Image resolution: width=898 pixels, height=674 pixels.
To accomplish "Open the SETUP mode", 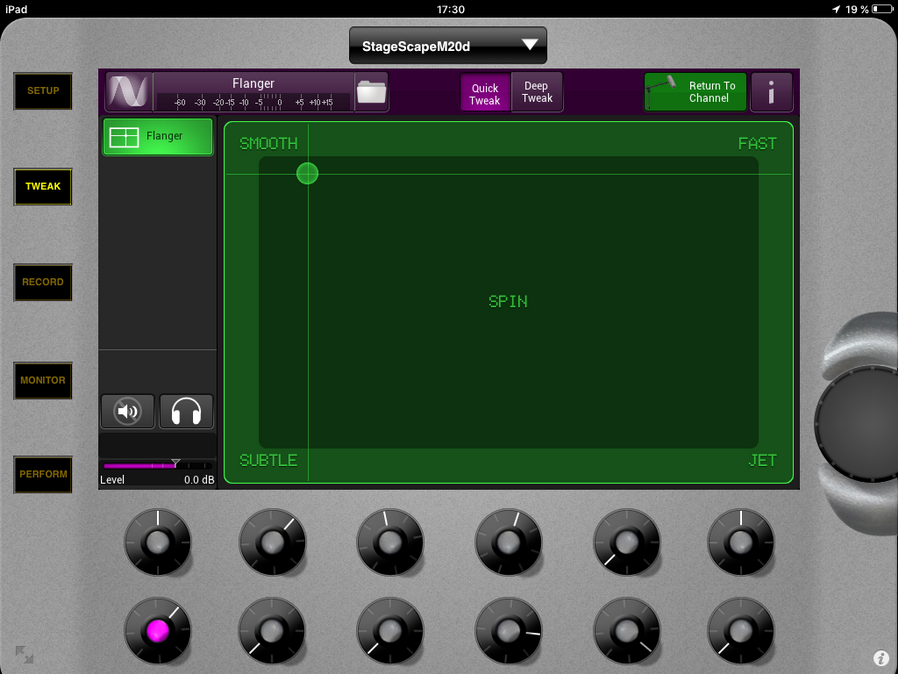I will (43, 91).
